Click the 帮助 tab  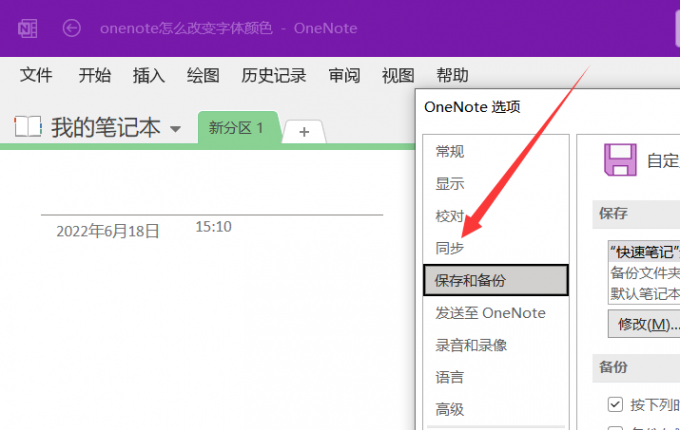(x=452, y=75)
